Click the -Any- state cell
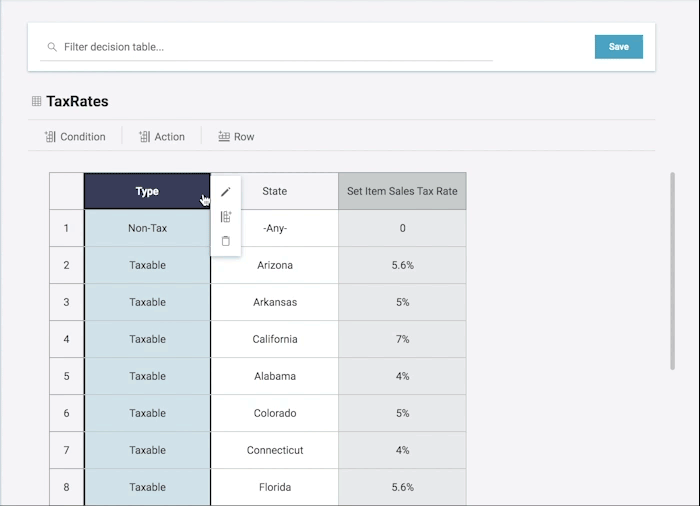 pos(274,228)
